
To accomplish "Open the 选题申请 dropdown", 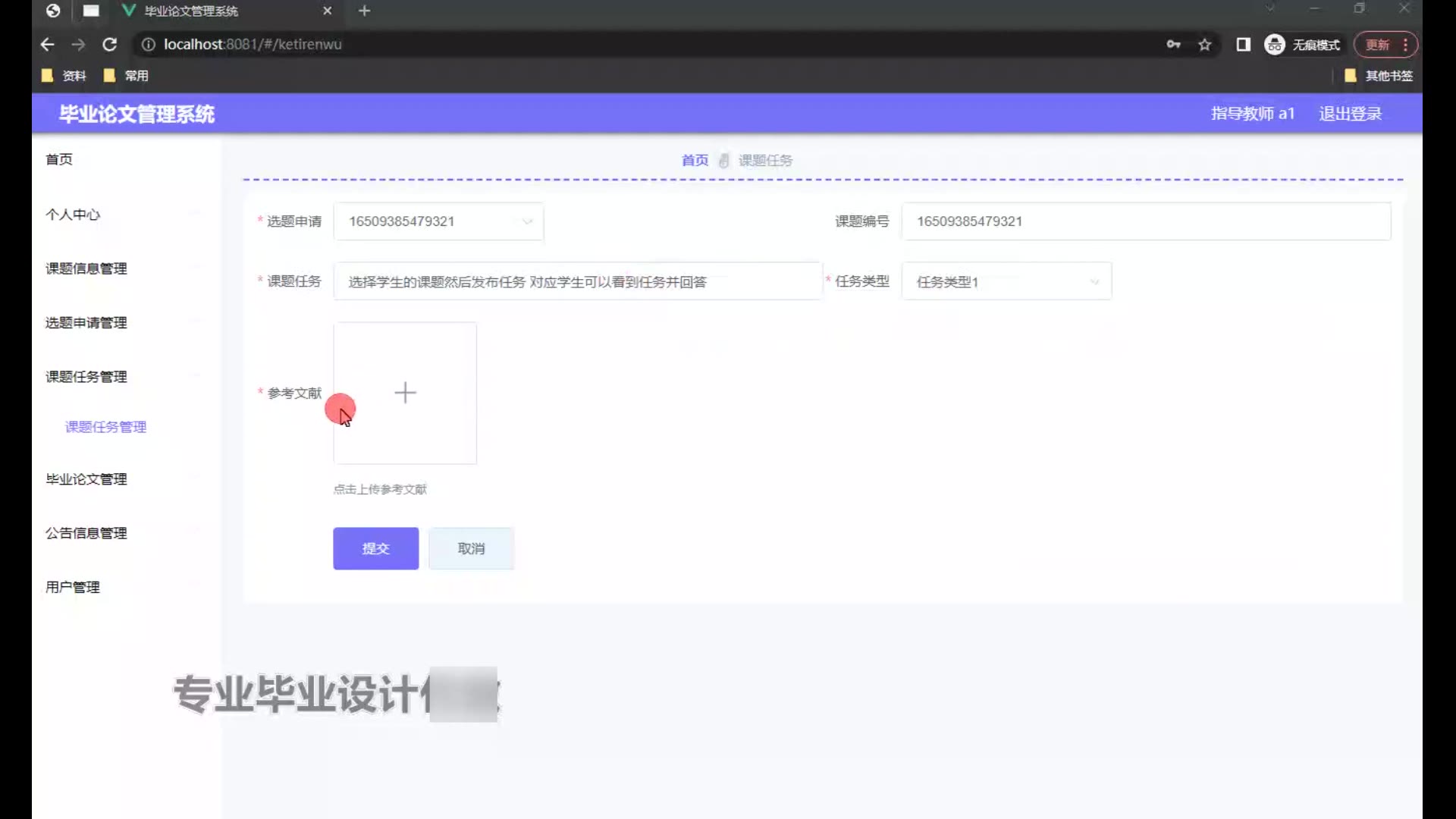I will (x=438, y=221).
